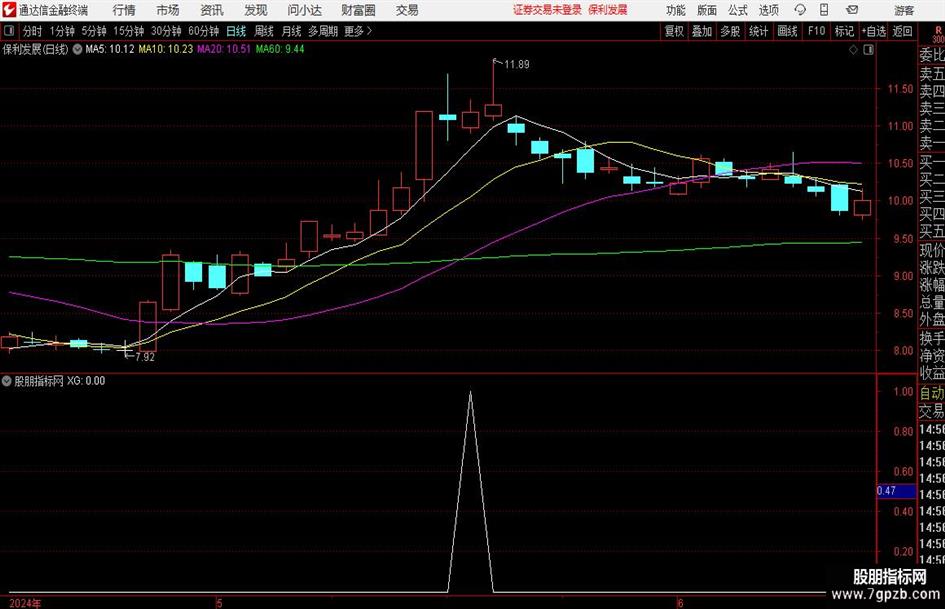The width and height of the screenshot is (945, 609).
Task: Open the 行情 menu
Action: pyautogui.click(x=124, y=10)
